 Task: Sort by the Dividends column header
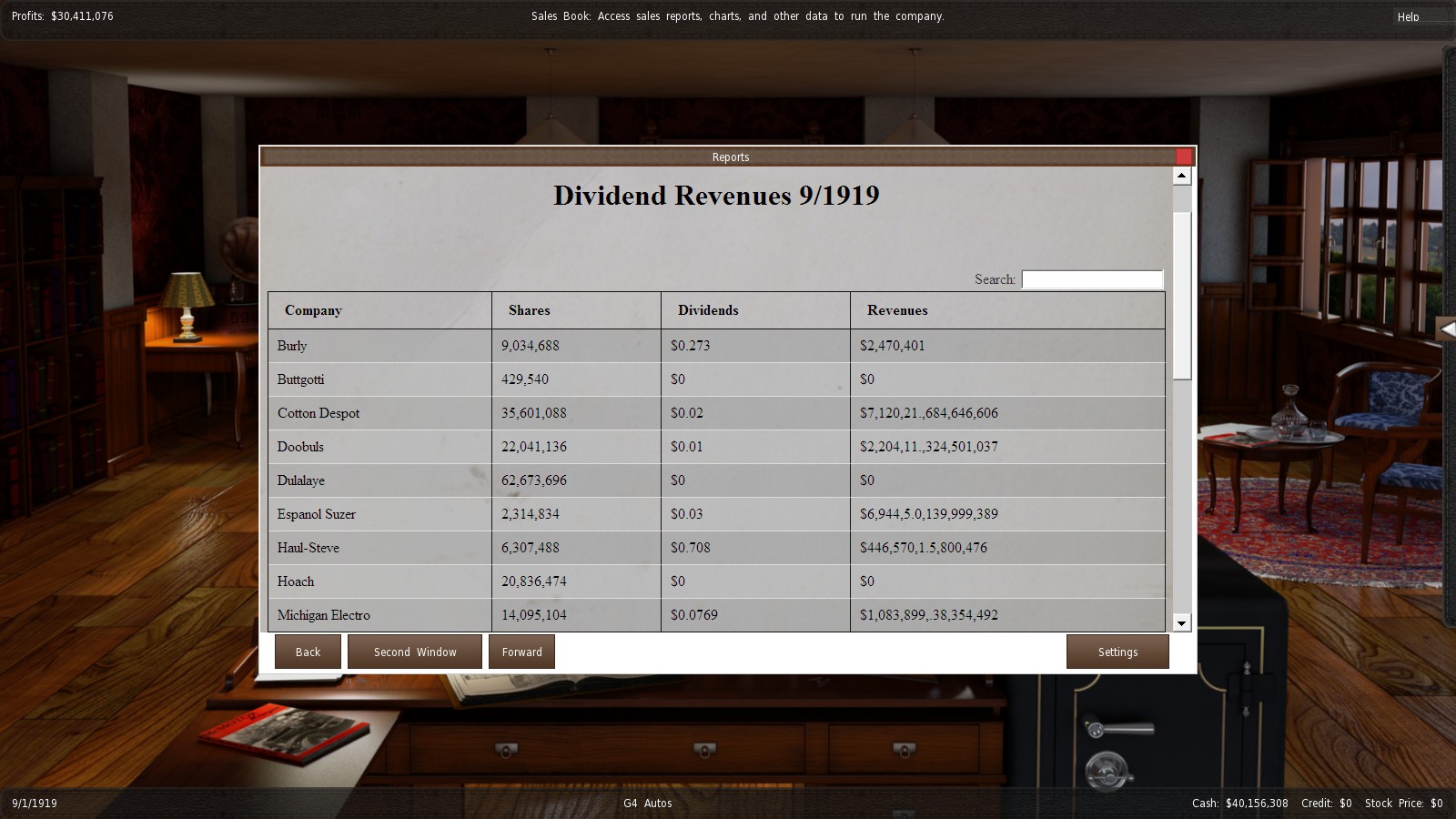coord(707,310)
